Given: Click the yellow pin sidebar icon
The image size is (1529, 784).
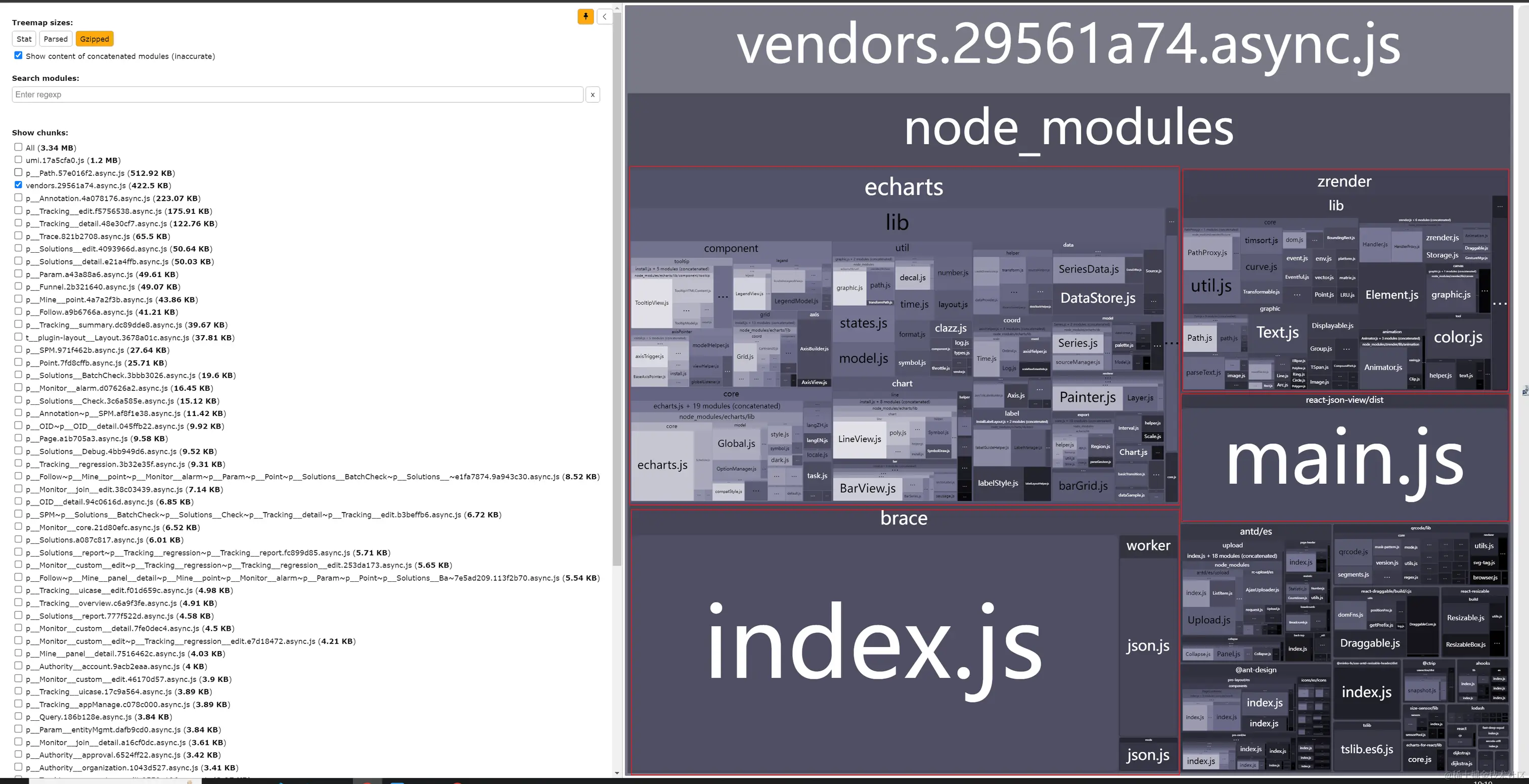Looking at the screenshot, I should (585, 17).
